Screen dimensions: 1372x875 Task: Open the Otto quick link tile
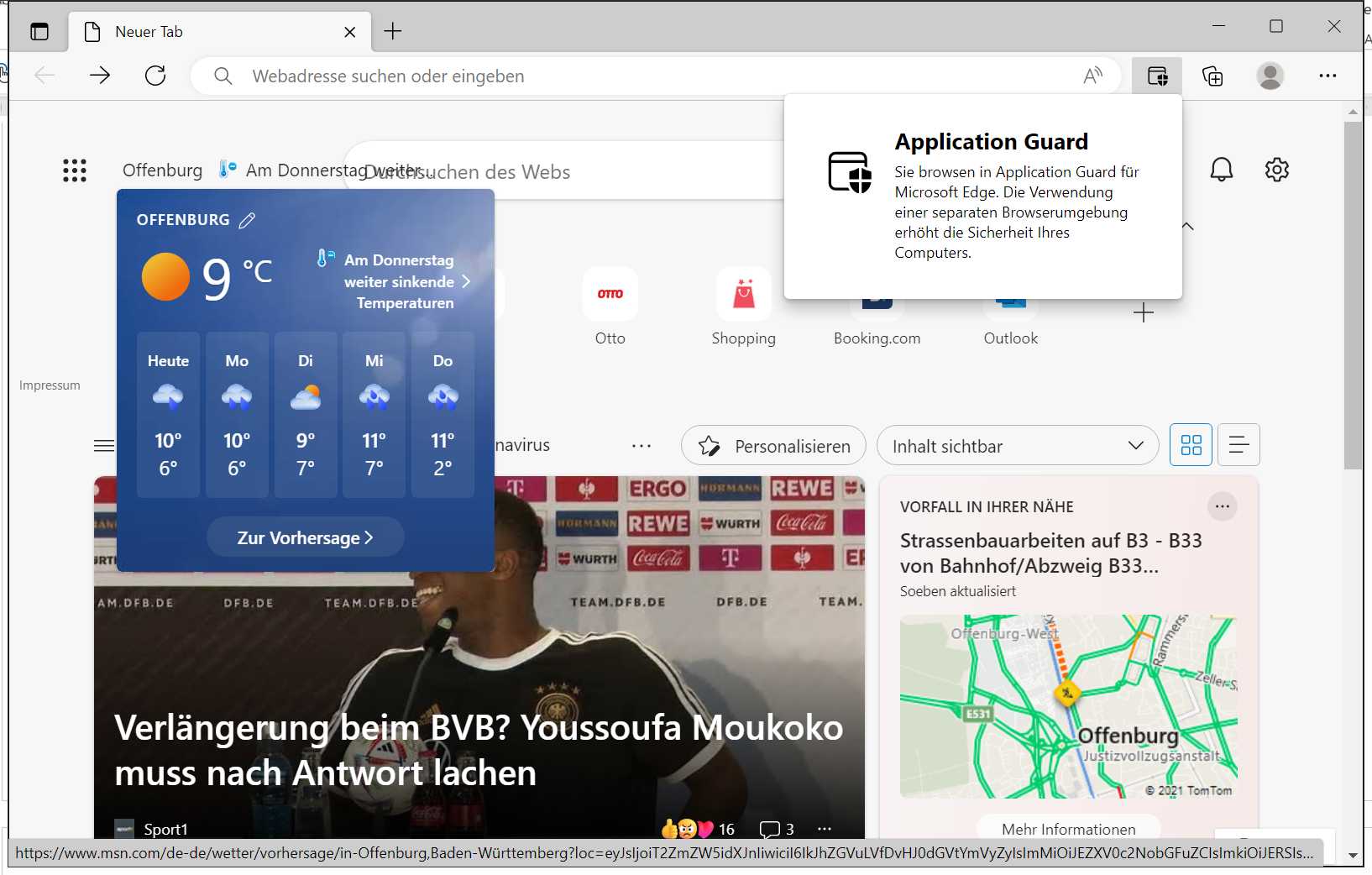tap(610, 307)
